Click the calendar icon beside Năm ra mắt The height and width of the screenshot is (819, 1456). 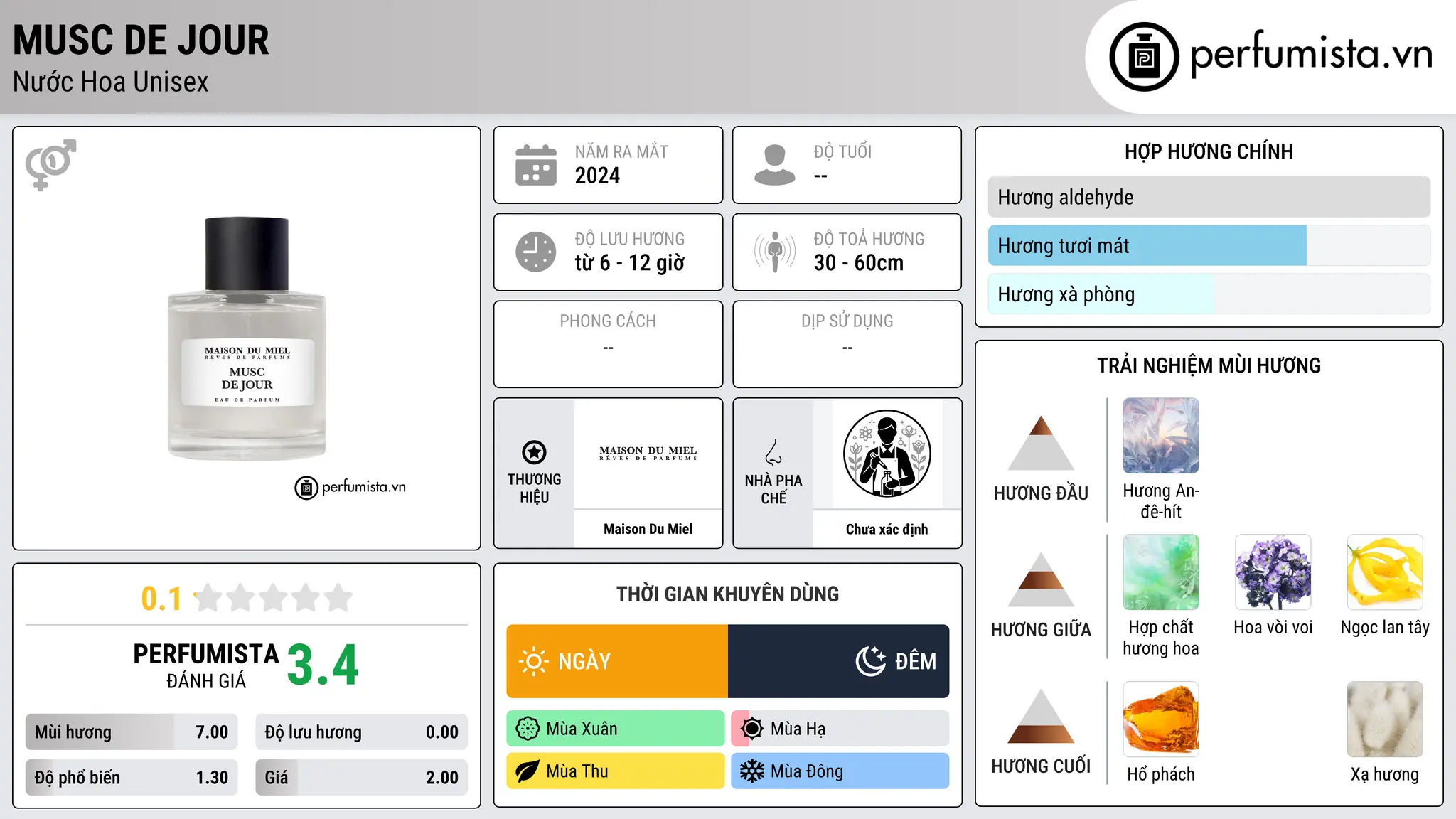coord(536,165)
